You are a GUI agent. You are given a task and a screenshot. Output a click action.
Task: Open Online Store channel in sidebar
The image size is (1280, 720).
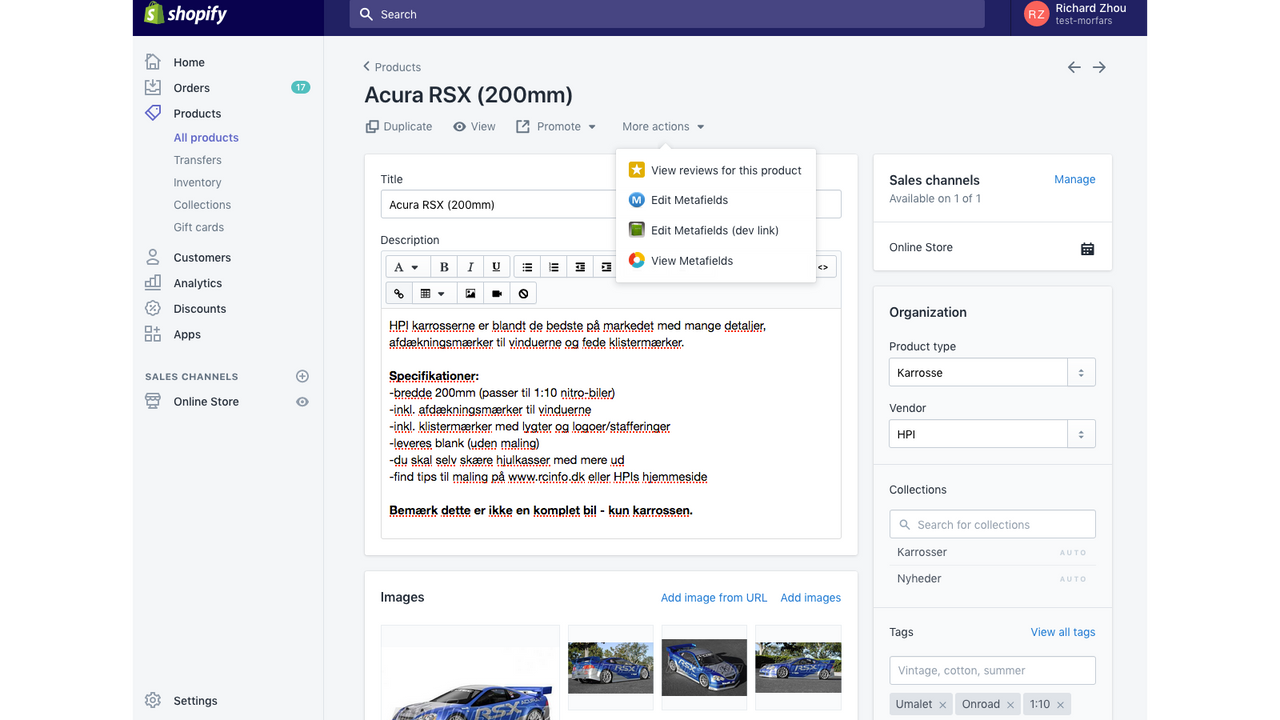click(206, 402)
